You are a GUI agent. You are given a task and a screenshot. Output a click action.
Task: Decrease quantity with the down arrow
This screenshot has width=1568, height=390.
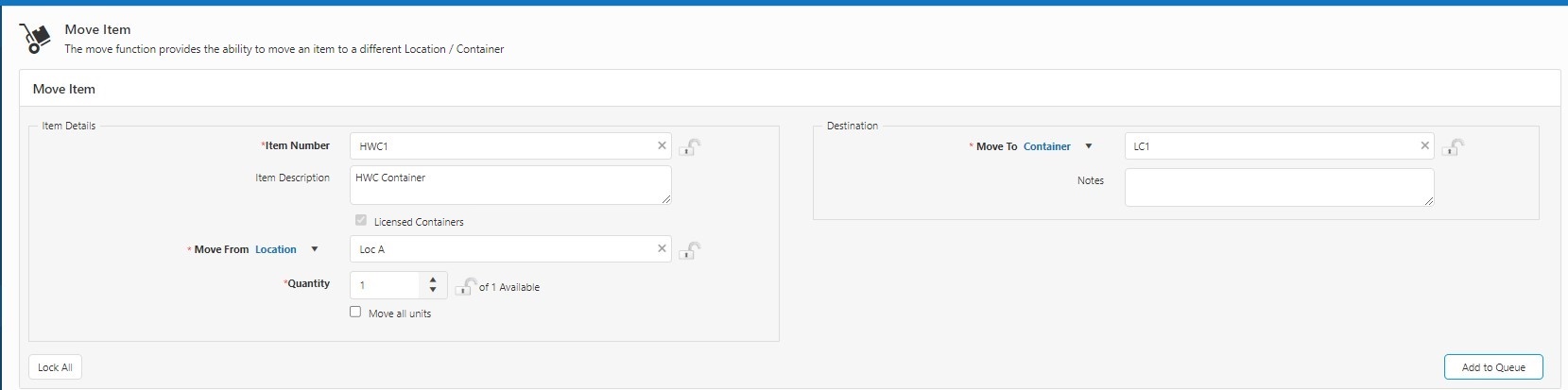click(433, 290)
